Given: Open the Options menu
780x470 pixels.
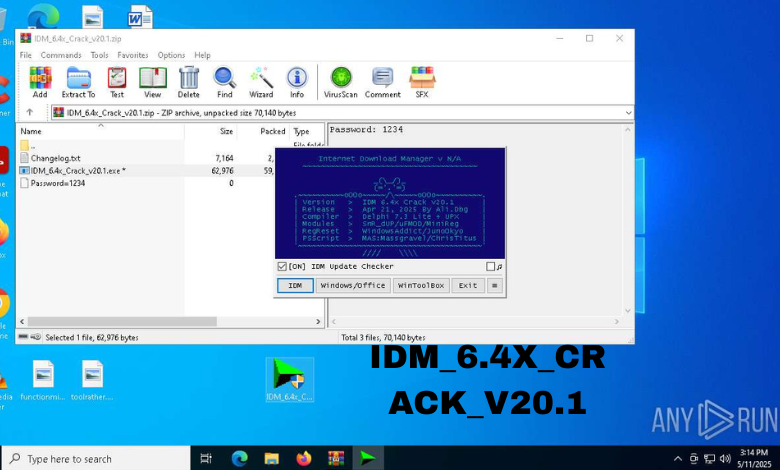Looking at the screenshot, I should pos(171,55).
